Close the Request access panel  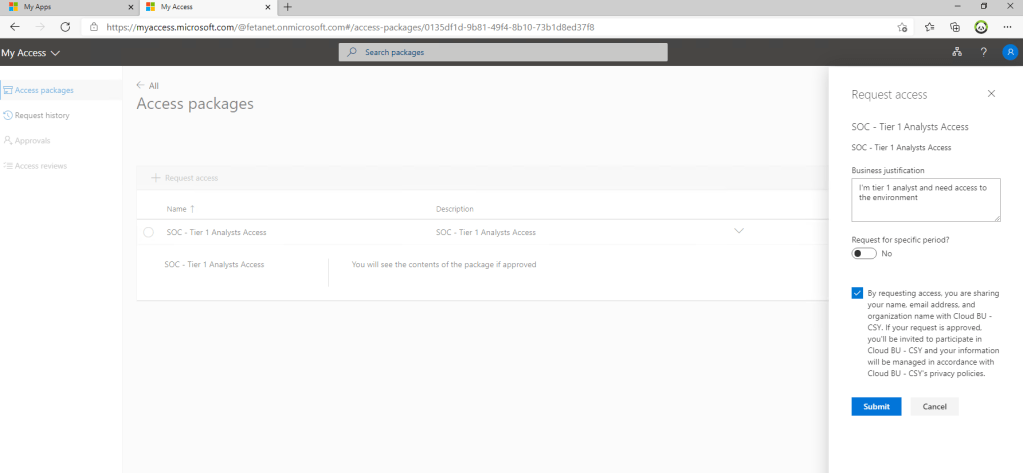tap(991, 93)
